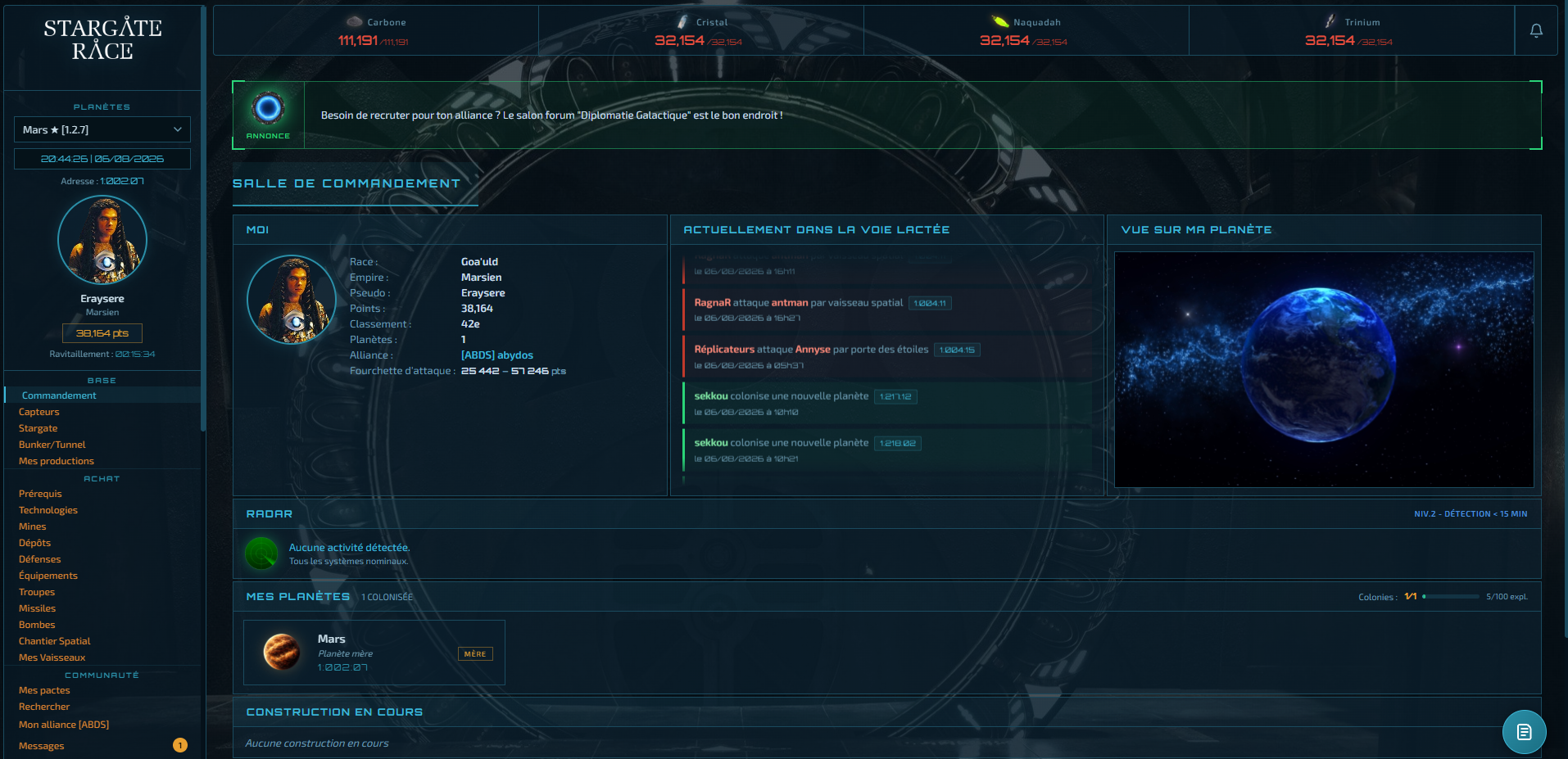1568x759 pixels.
Task: Click the Mars address 1.002.07 on card
Action: click(x=342, y=667)
